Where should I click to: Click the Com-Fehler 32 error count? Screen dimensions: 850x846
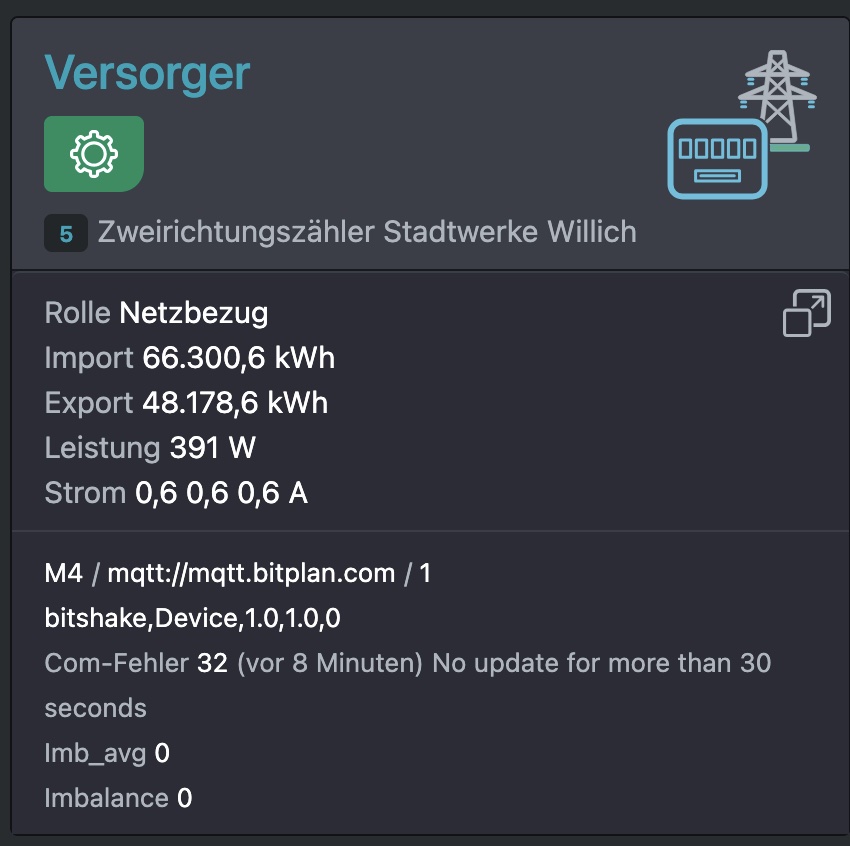pyautogui.click(x=136, y=663)
